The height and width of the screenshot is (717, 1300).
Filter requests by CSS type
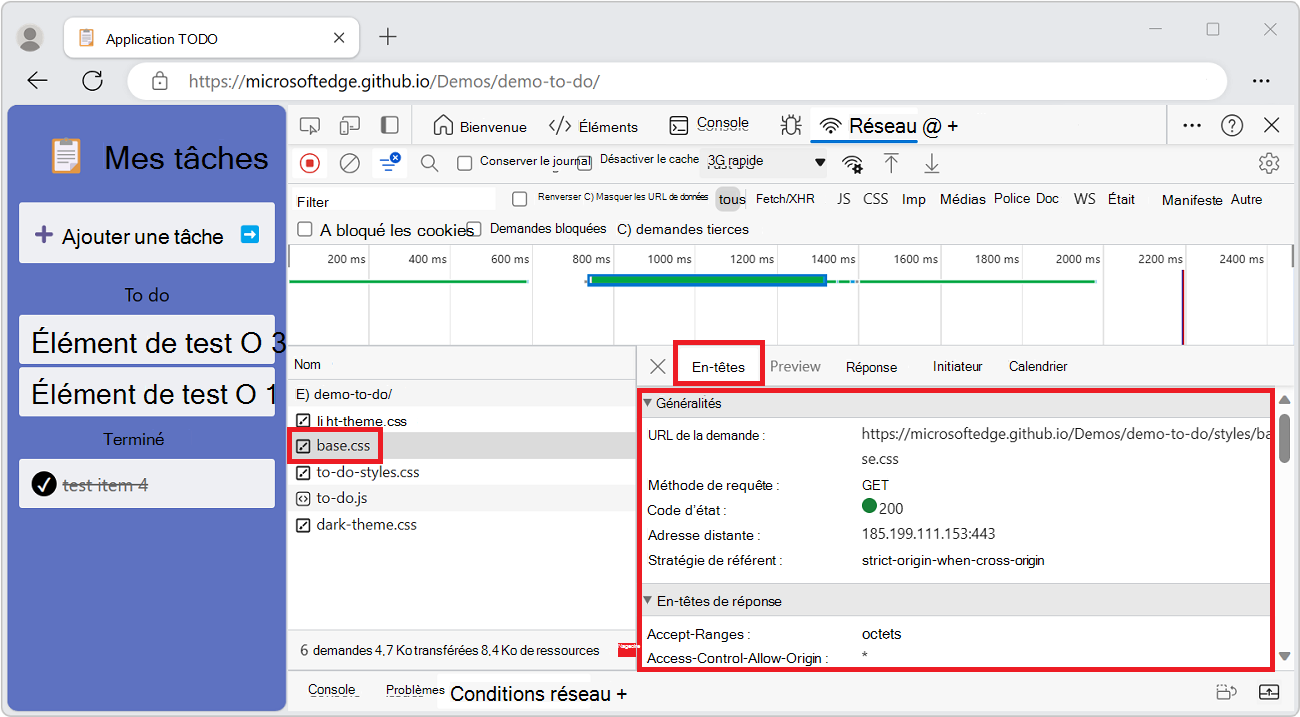pos(875,199)
